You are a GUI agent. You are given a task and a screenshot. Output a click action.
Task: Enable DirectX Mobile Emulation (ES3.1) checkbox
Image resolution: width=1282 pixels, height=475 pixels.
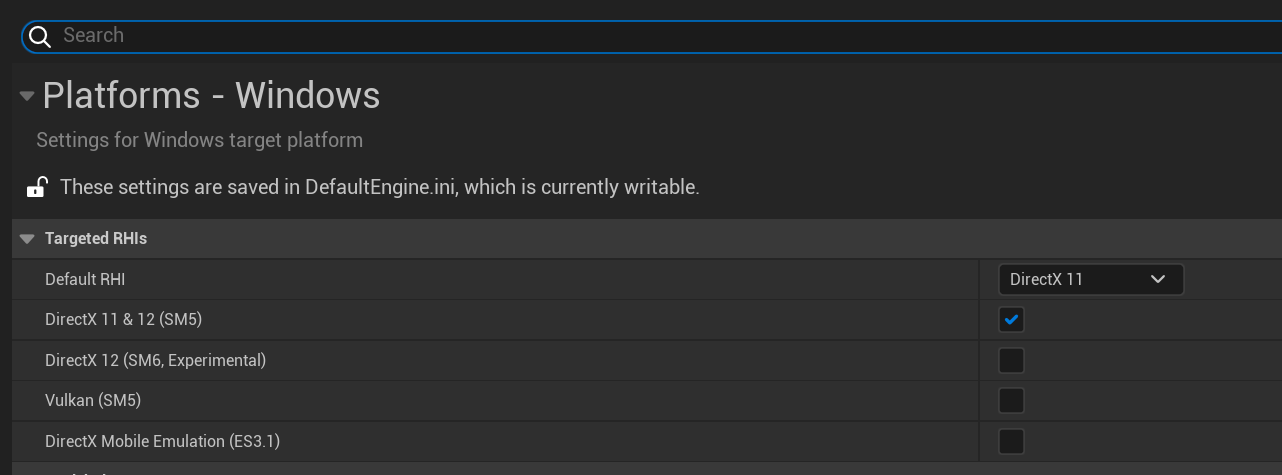pos(1011,441)
